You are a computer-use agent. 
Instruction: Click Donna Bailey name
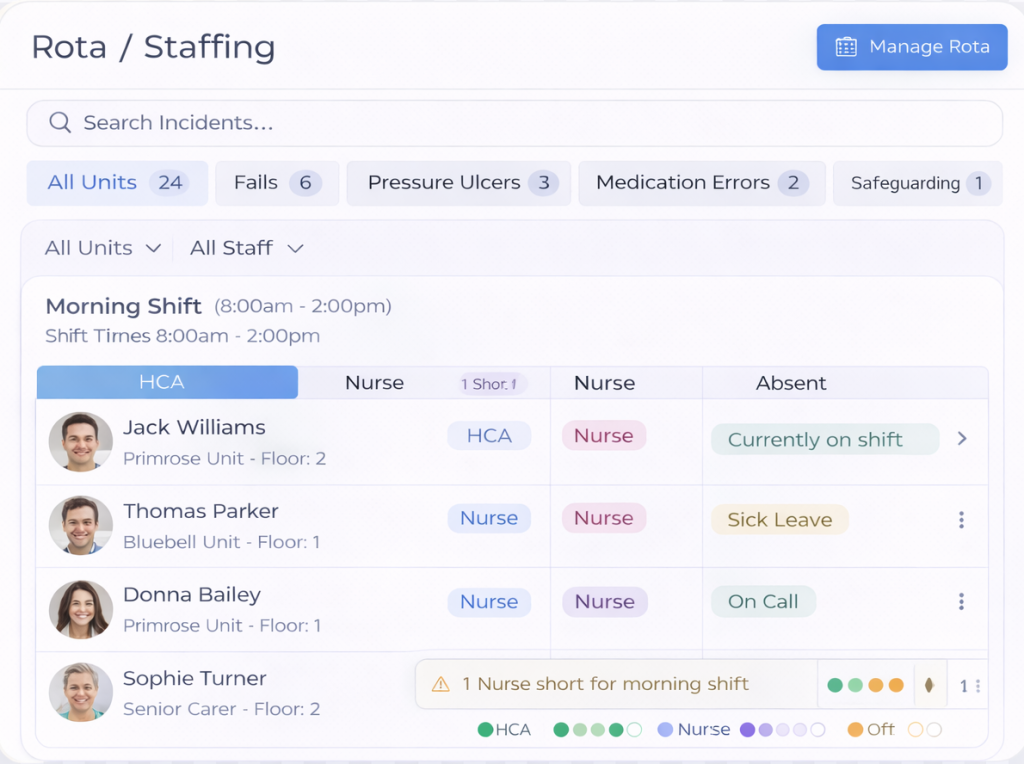tap(192, 594)
